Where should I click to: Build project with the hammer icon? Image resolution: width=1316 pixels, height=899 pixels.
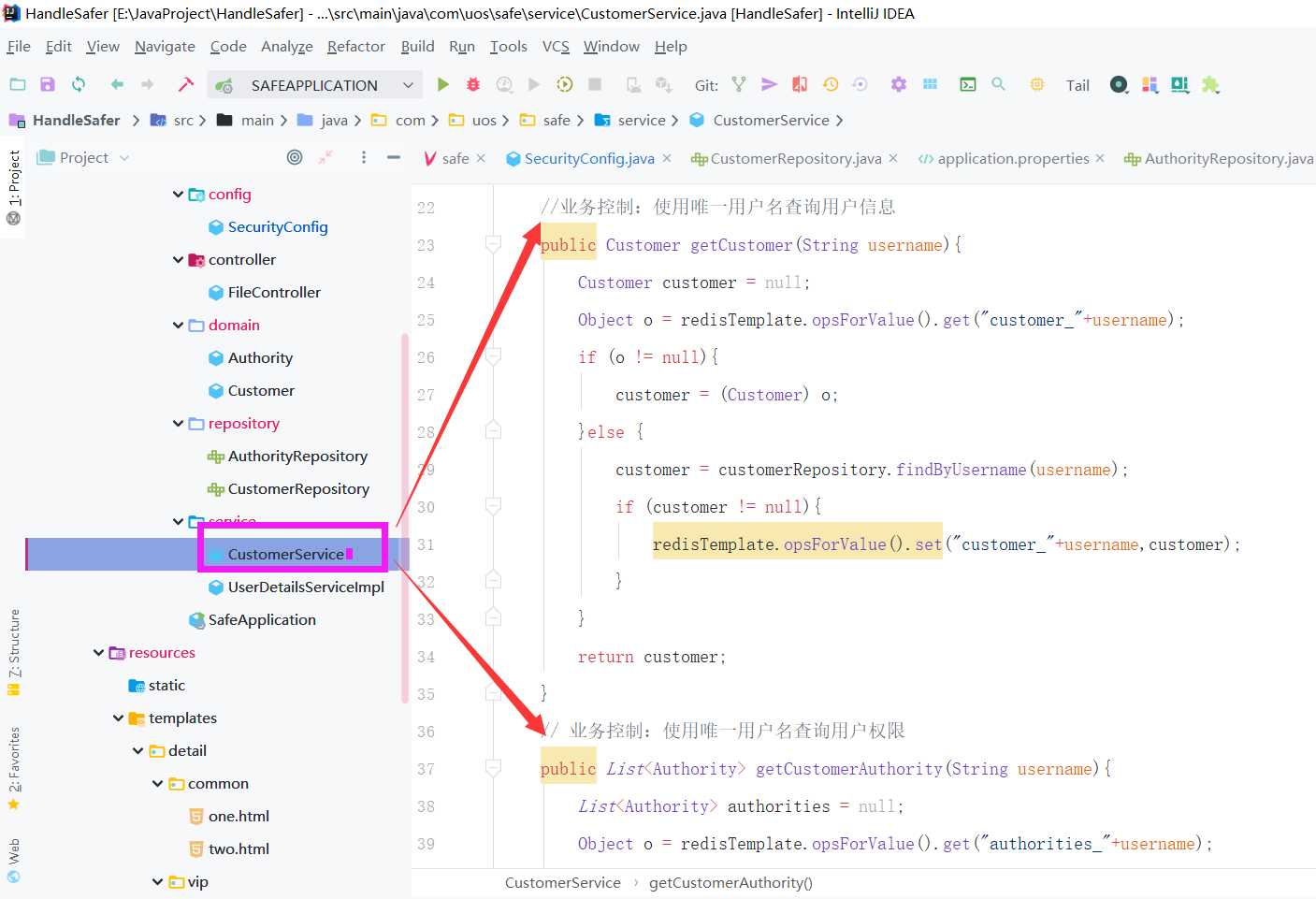pyautogui.click(x=185, y=84)
